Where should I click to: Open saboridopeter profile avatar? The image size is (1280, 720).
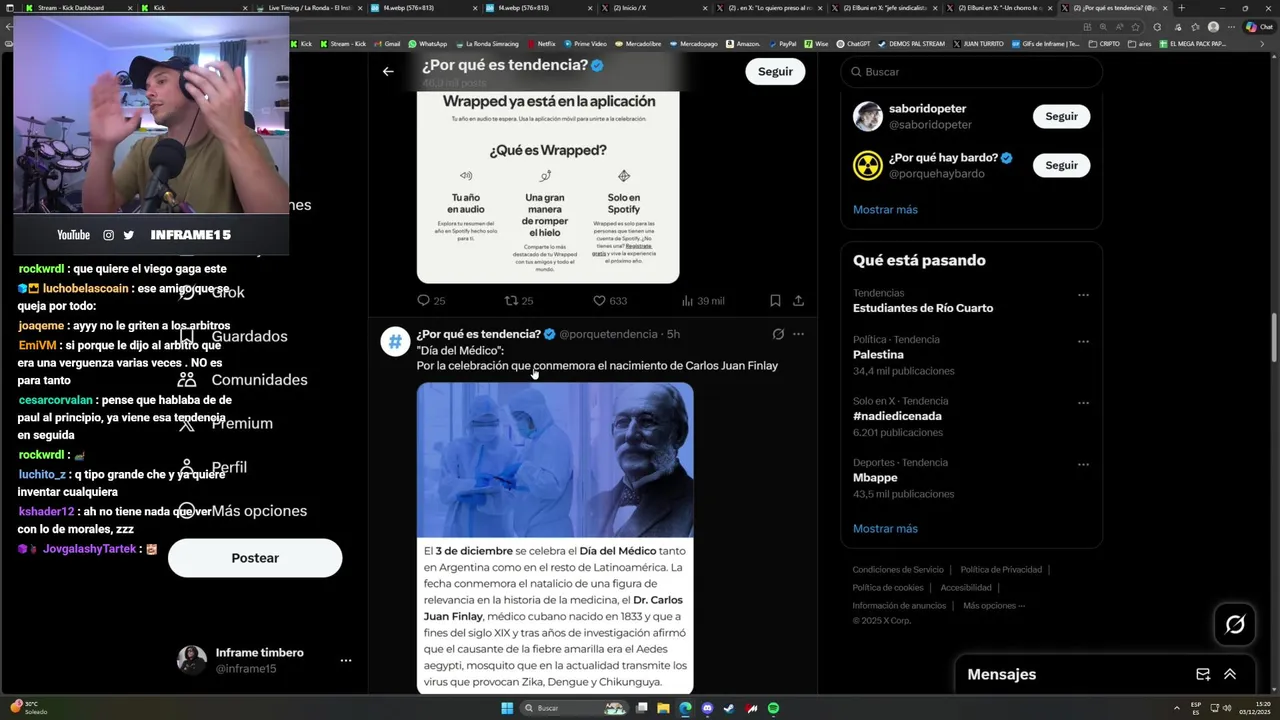coord(867,116)
